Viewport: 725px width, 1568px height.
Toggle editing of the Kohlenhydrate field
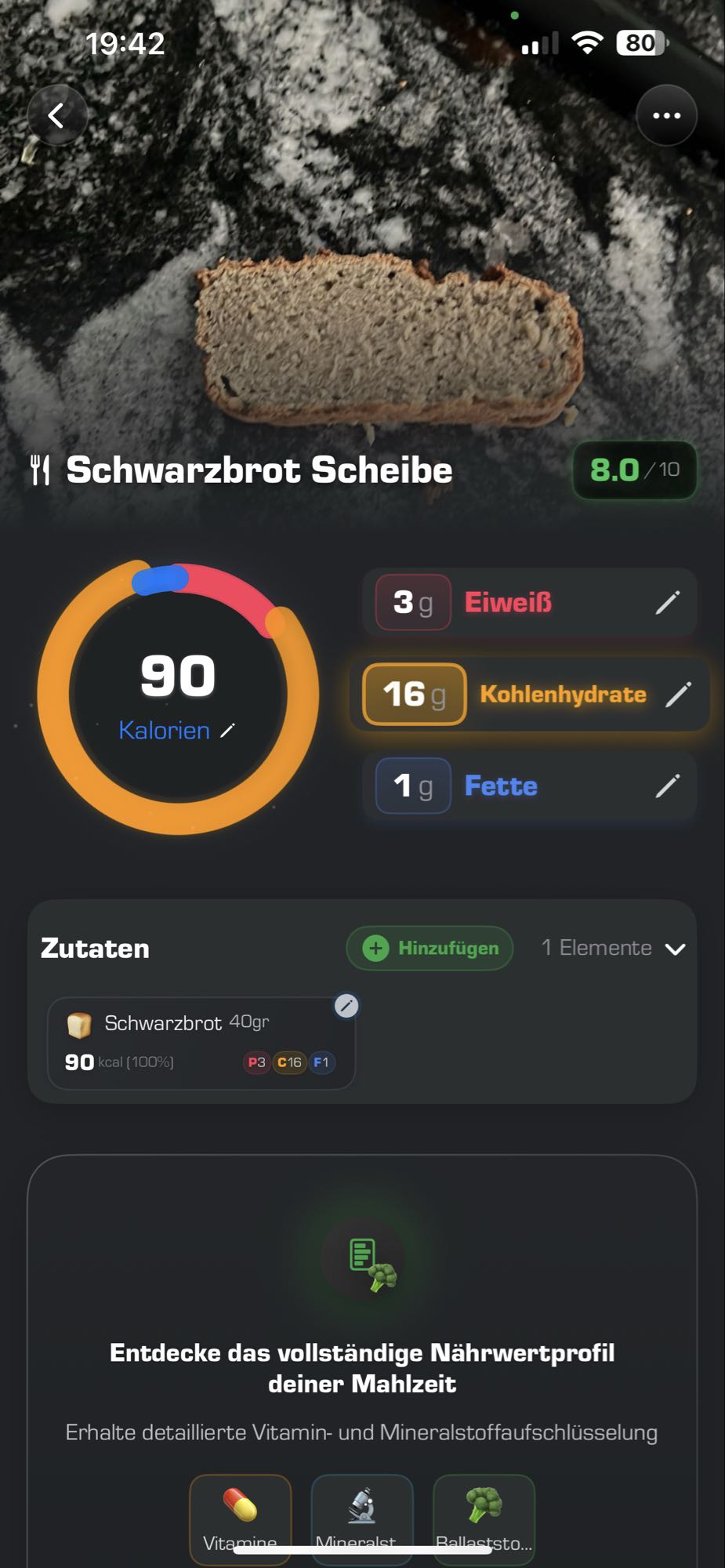[679, 694]
